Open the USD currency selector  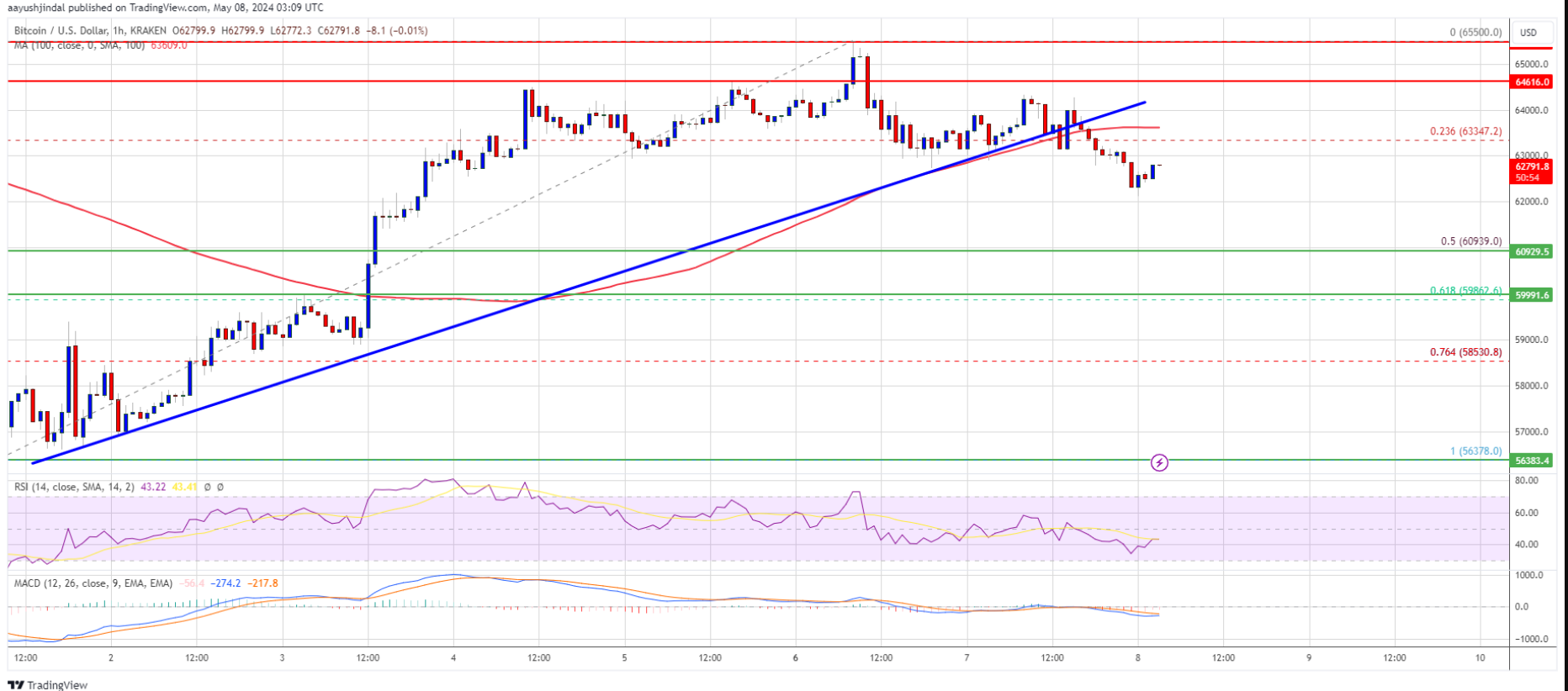(x=1528, y=33)
